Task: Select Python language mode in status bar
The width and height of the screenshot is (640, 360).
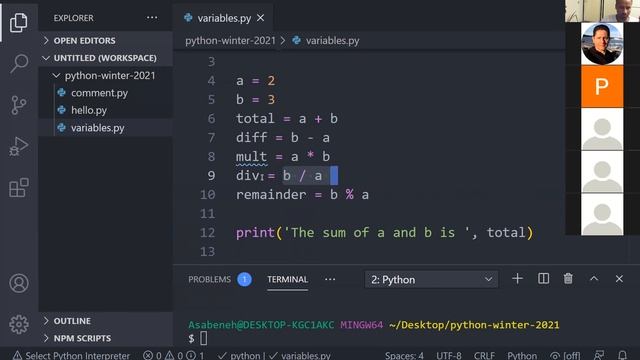Action: (x=522, y=355)
